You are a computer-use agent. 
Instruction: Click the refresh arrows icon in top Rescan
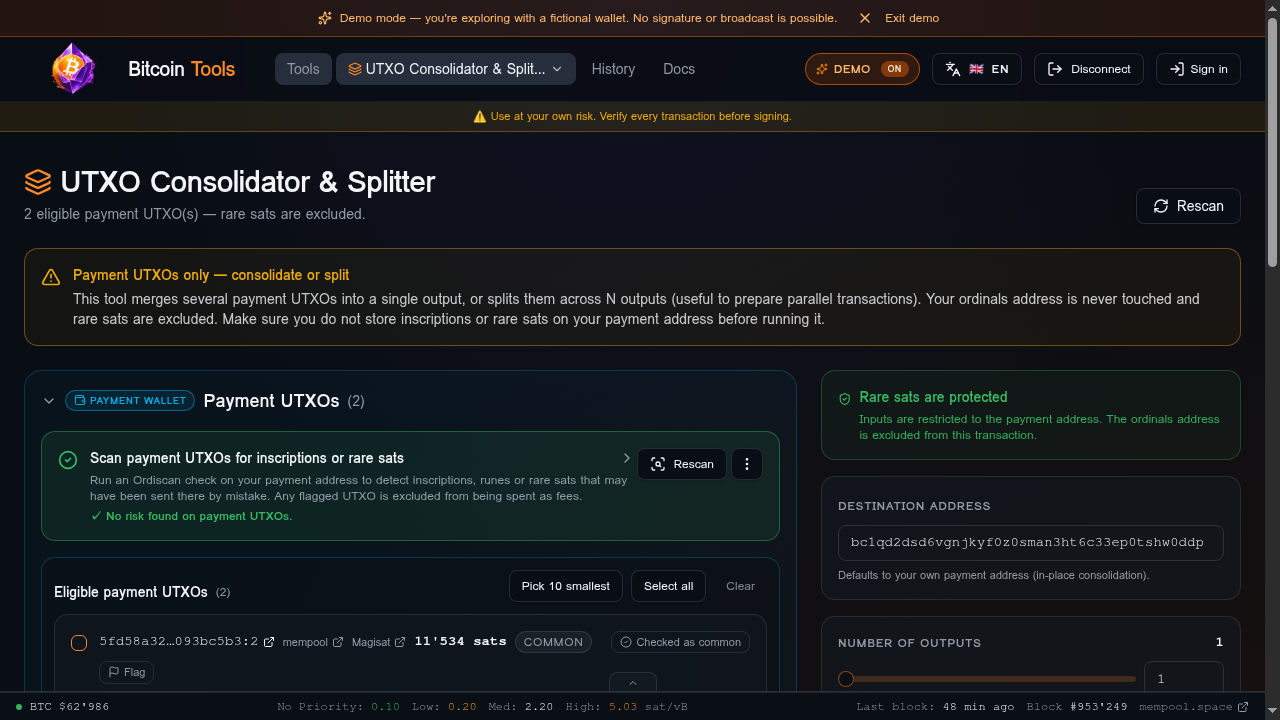(x=1161, y=206)
